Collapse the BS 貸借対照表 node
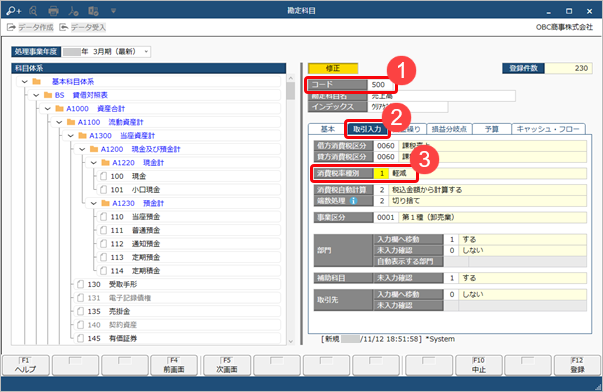603x392 pixels. [x=36, y=95]
